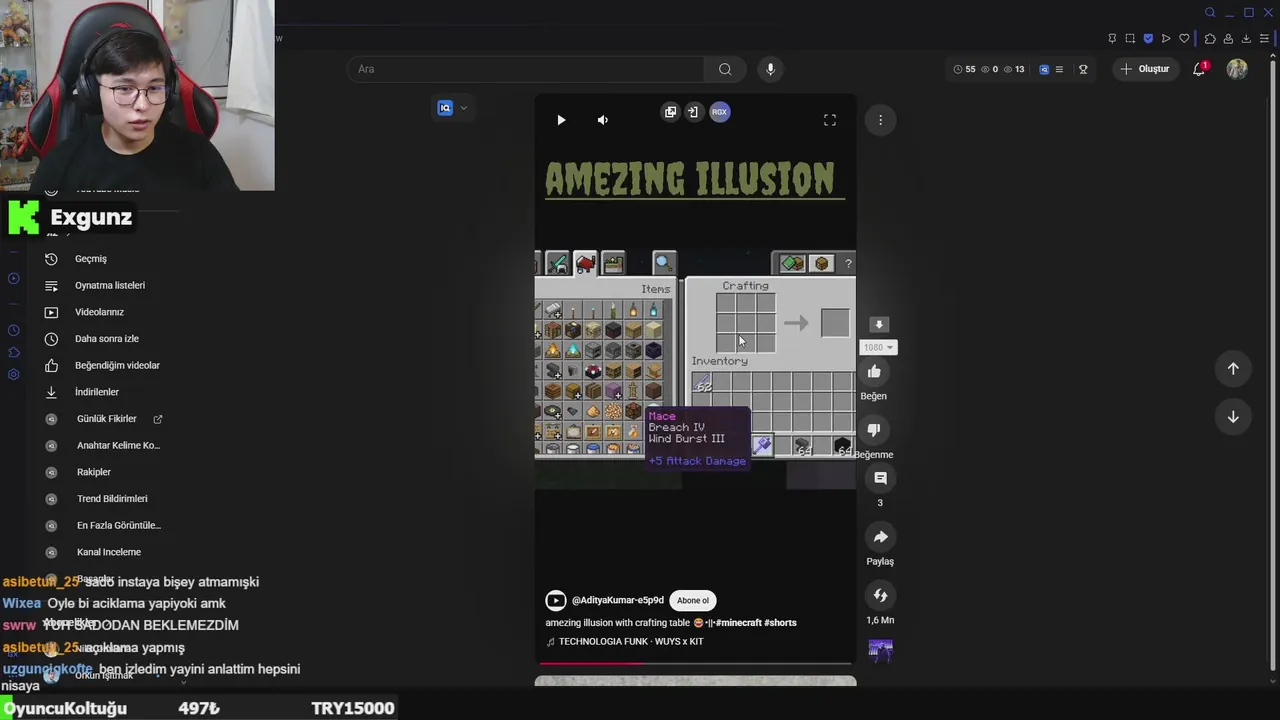Open TECHNOLOGIA FUNK sound link
The height and width of the screenshot is (720, 1280).
[x=631, y=641]
